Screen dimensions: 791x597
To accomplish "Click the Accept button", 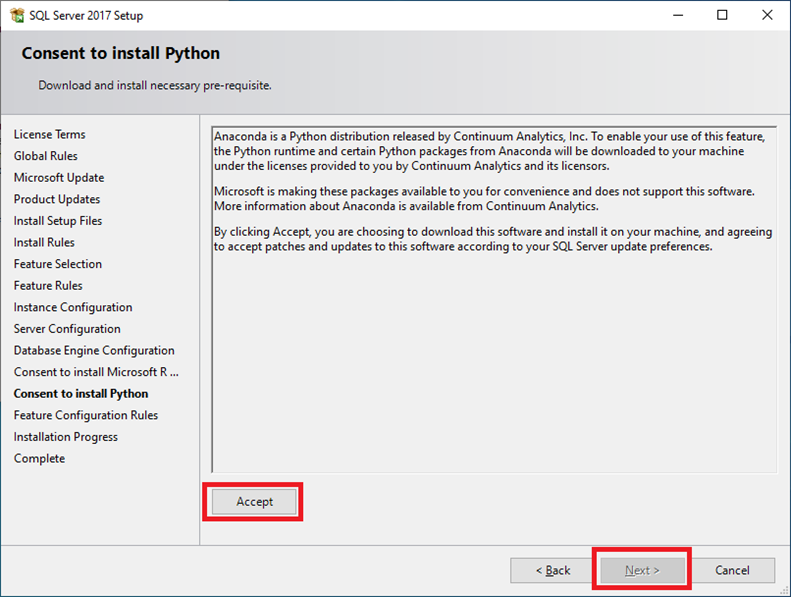I will [x=254, y=502].
